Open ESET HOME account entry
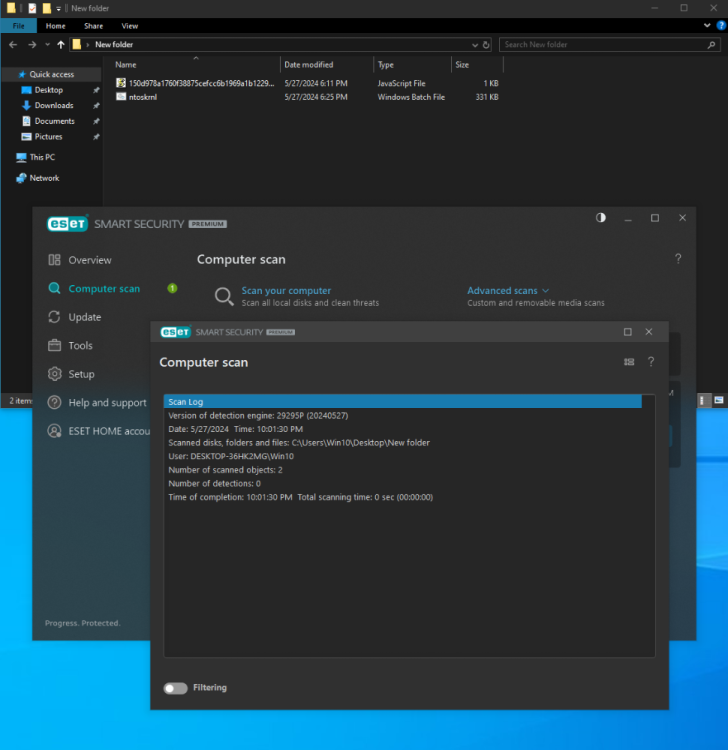This screenshot has height=750, width=728. coord(109,431)
